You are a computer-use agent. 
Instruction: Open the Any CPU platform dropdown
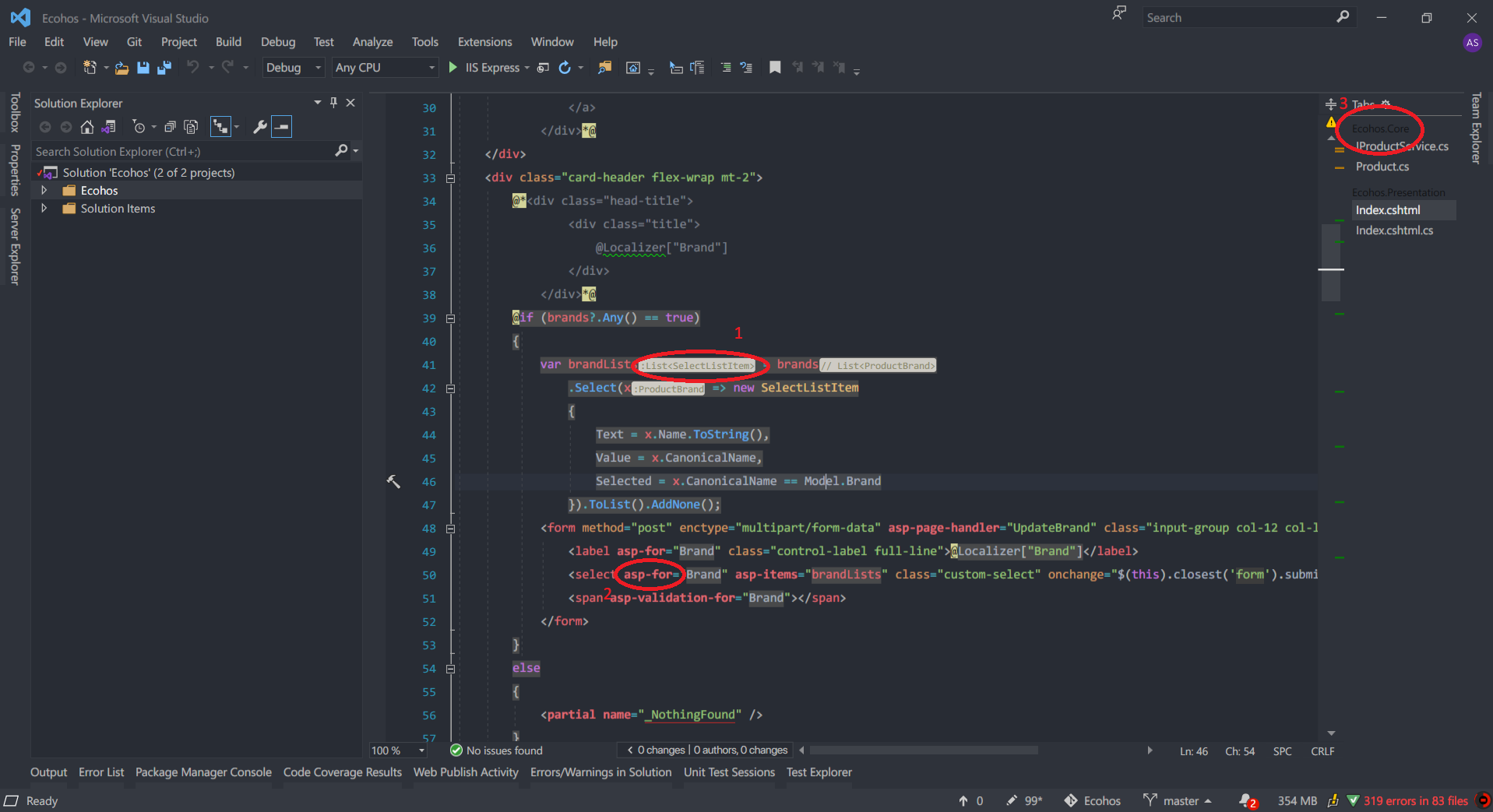(385, 68)
